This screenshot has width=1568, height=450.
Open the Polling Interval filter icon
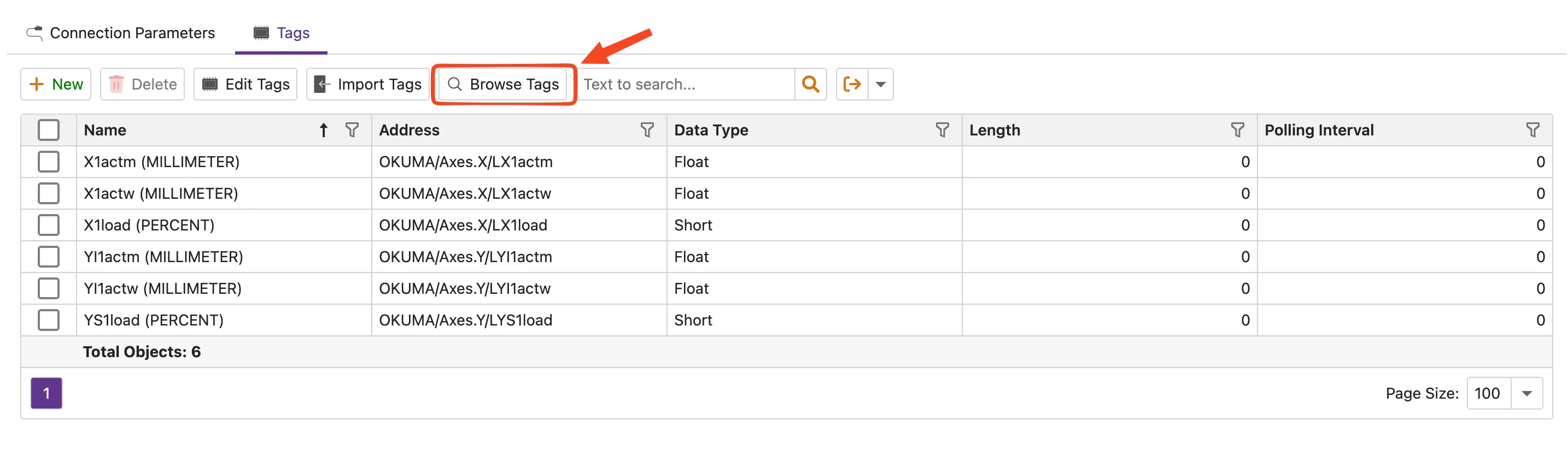pyautogui.click(x=1532, y=129)
